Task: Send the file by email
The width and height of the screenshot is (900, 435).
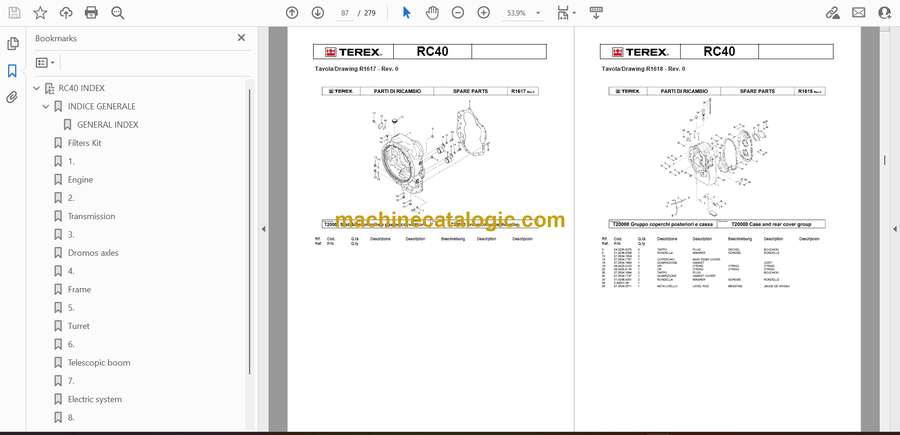Action: (x=859, y=13)
